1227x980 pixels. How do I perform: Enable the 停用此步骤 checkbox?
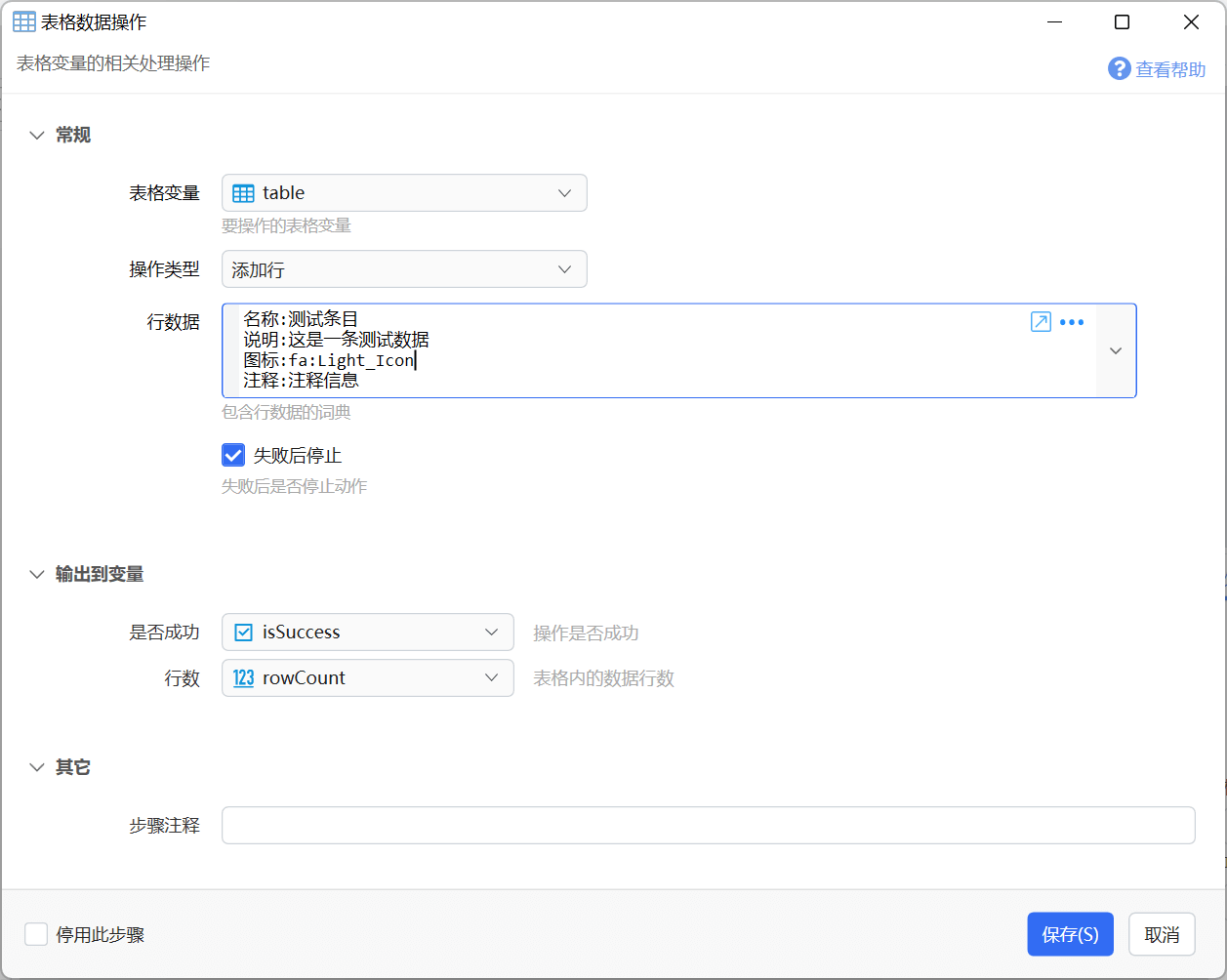[x=36, y=935]
